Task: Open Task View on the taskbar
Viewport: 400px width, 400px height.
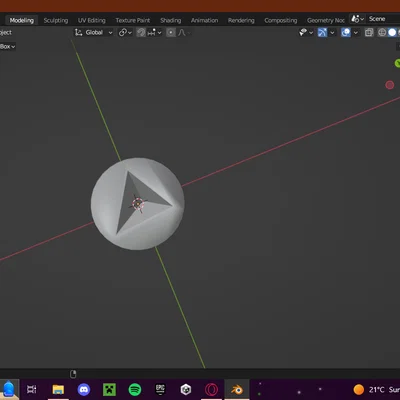Action: [32, 389]
